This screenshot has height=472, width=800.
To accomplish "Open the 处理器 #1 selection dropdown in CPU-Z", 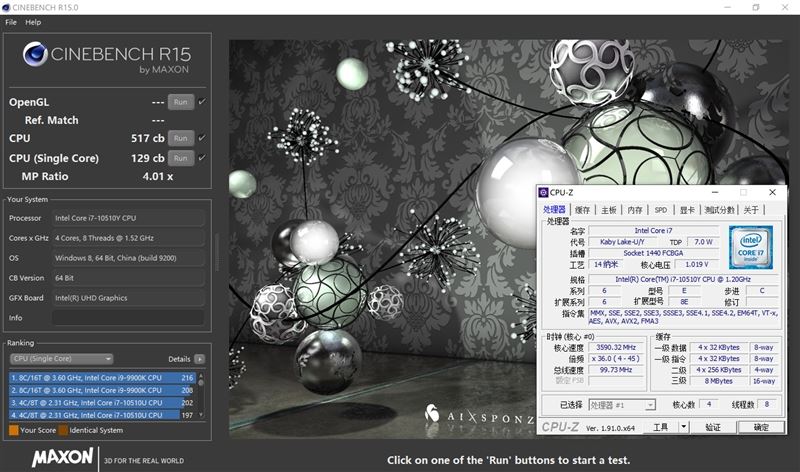I will click(x=622, y=405).
